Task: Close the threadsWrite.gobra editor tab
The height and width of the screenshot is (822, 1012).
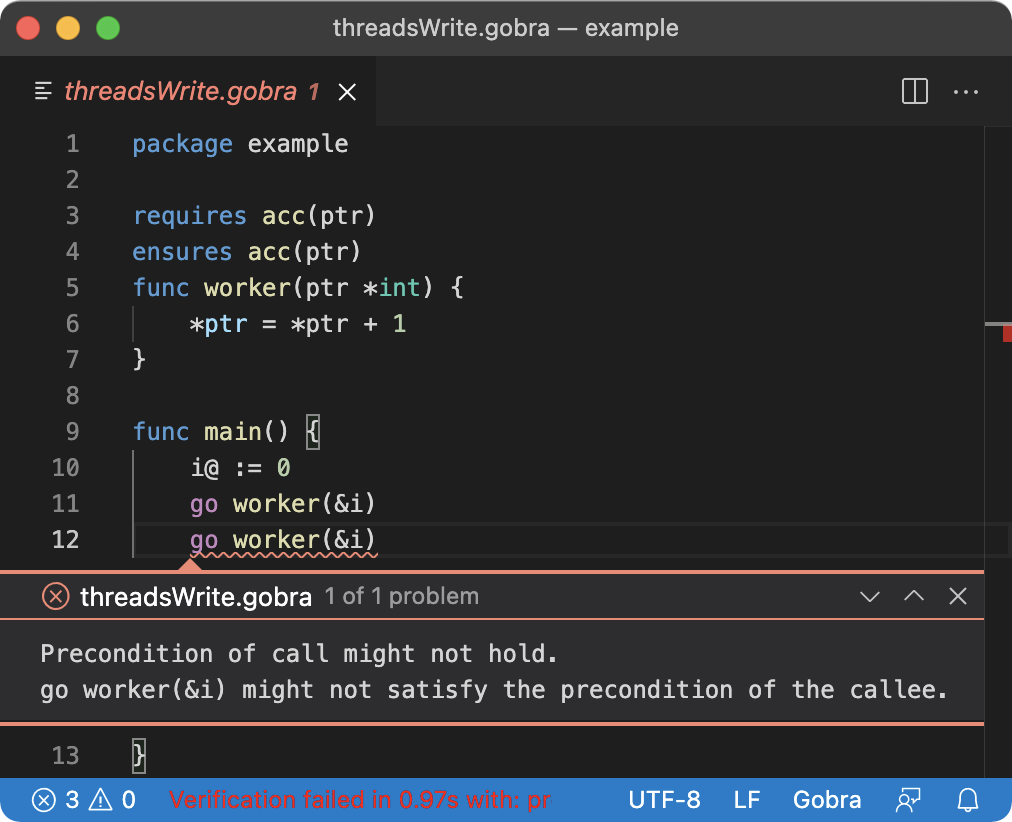Action: (x=347, y=92)
